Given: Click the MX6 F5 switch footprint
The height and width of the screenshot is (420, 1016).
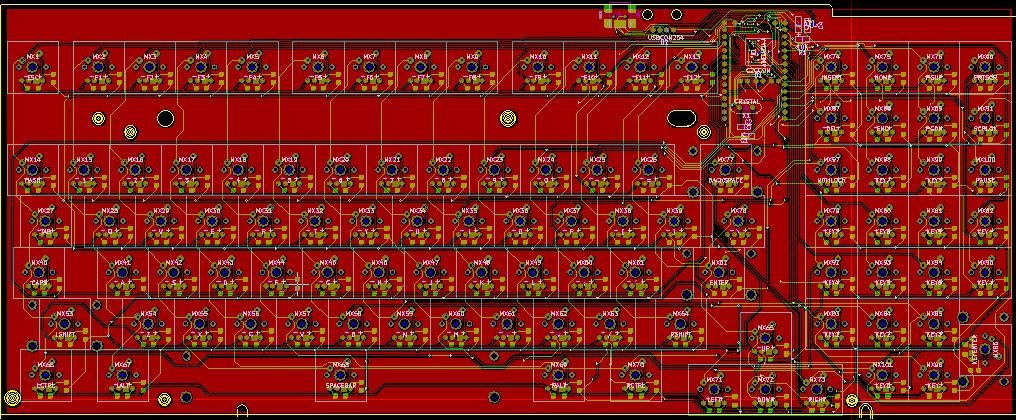Looking at the screenshot, I should click(318, 68).
